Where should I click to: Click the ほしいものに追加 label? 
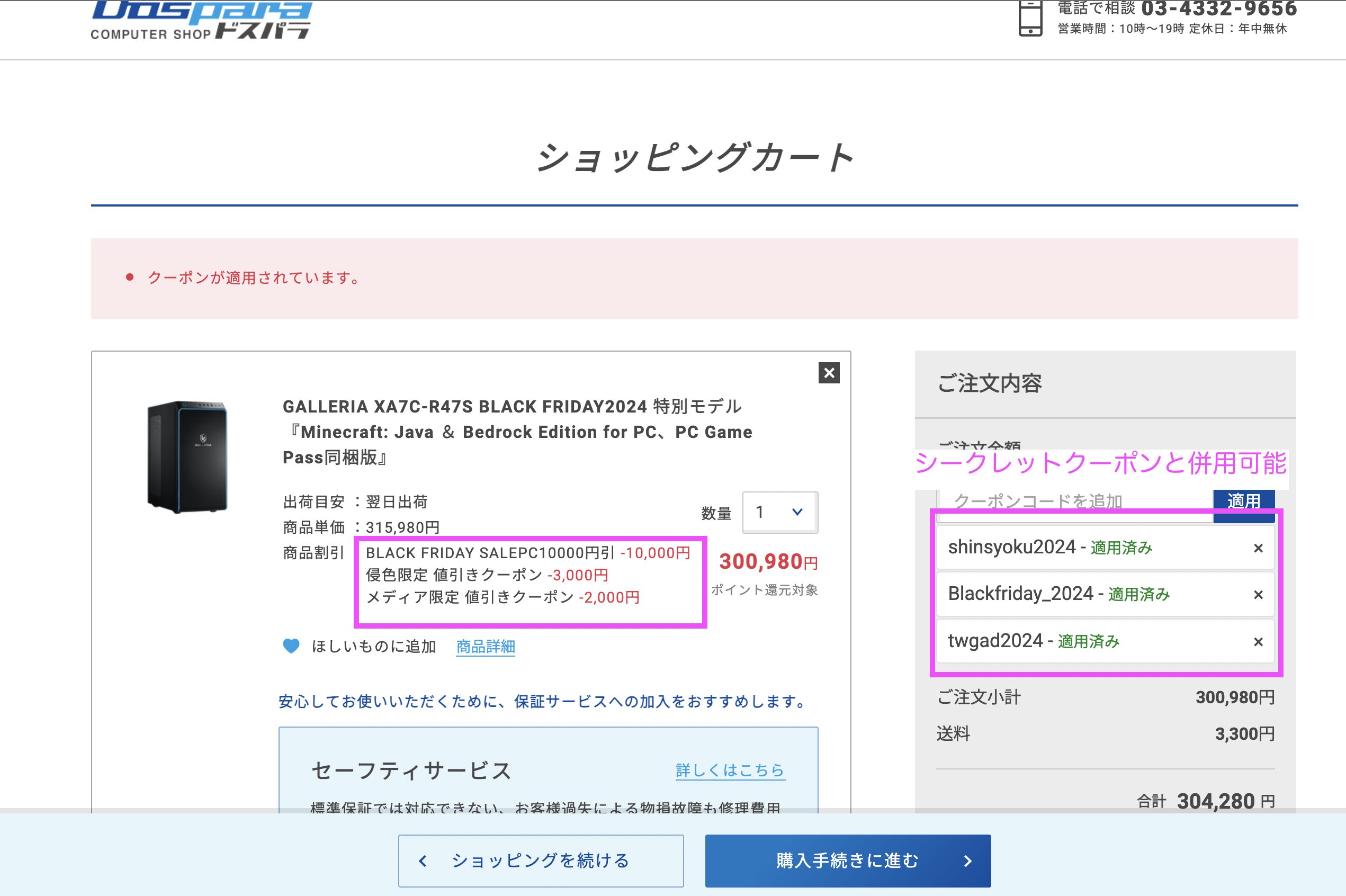click(374, 647)
